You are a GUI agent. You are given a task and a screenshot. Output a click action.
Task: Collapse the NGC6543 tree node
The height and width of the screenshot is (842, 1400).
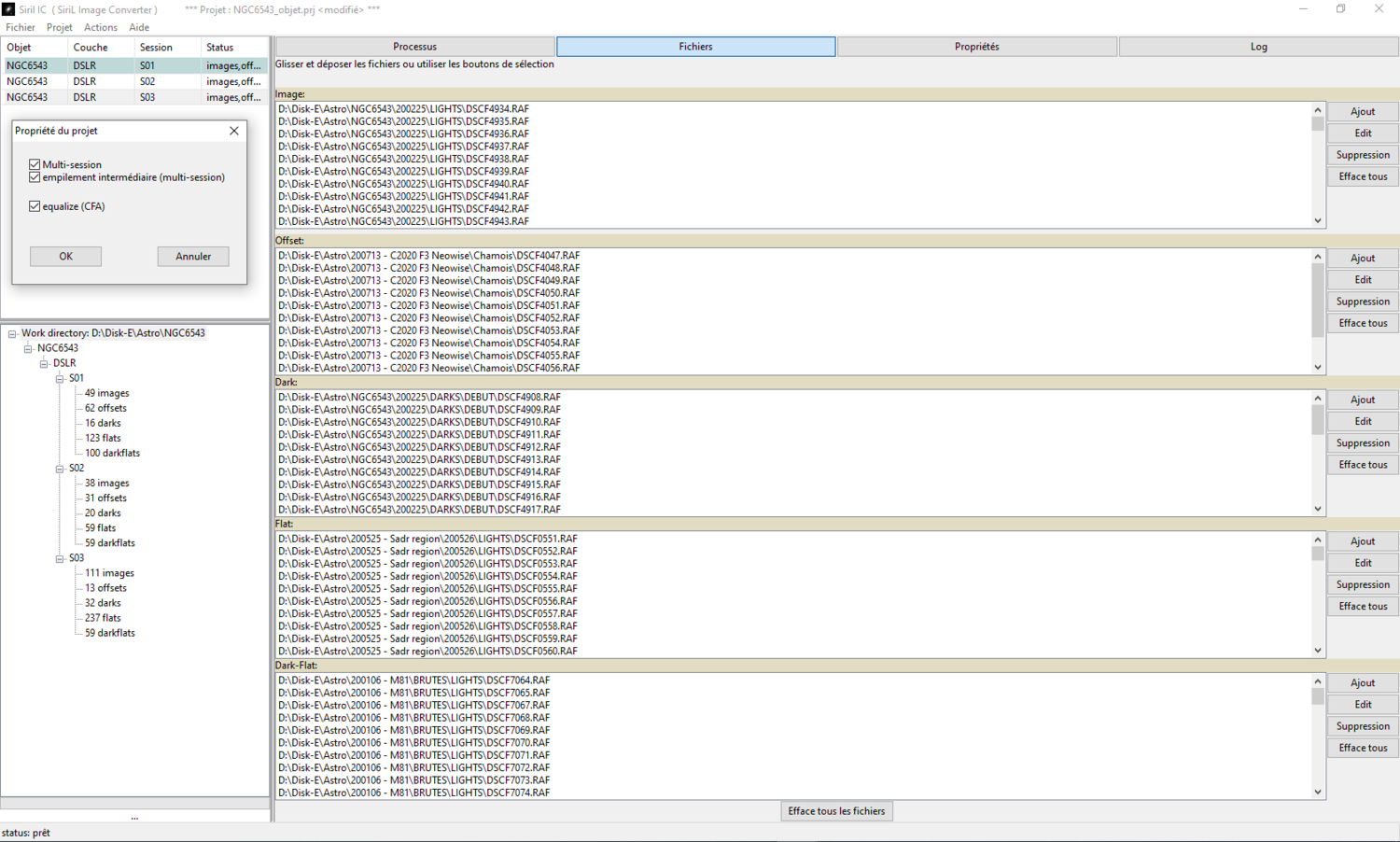click(x=28, y=348)
